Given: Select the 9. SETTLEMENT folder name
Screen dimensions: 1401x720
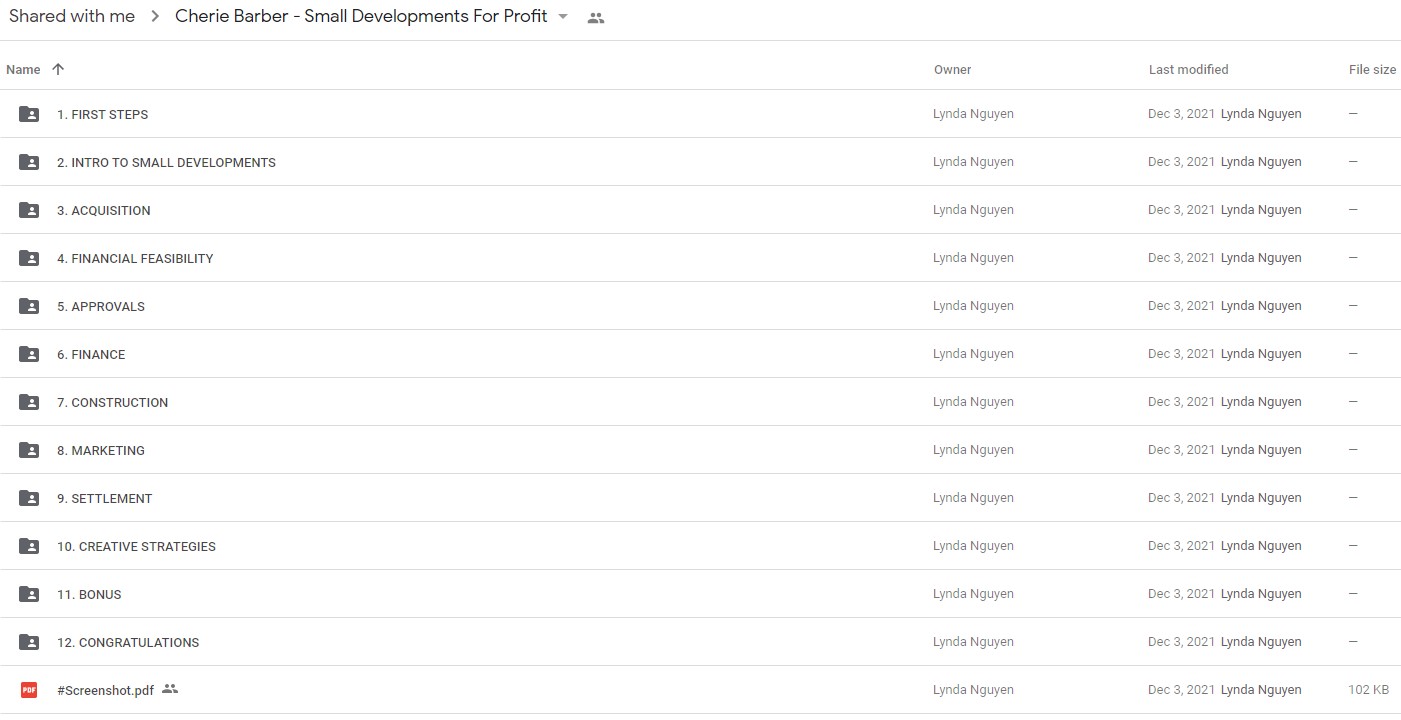Looking at the screenshot, I should 105,499.
